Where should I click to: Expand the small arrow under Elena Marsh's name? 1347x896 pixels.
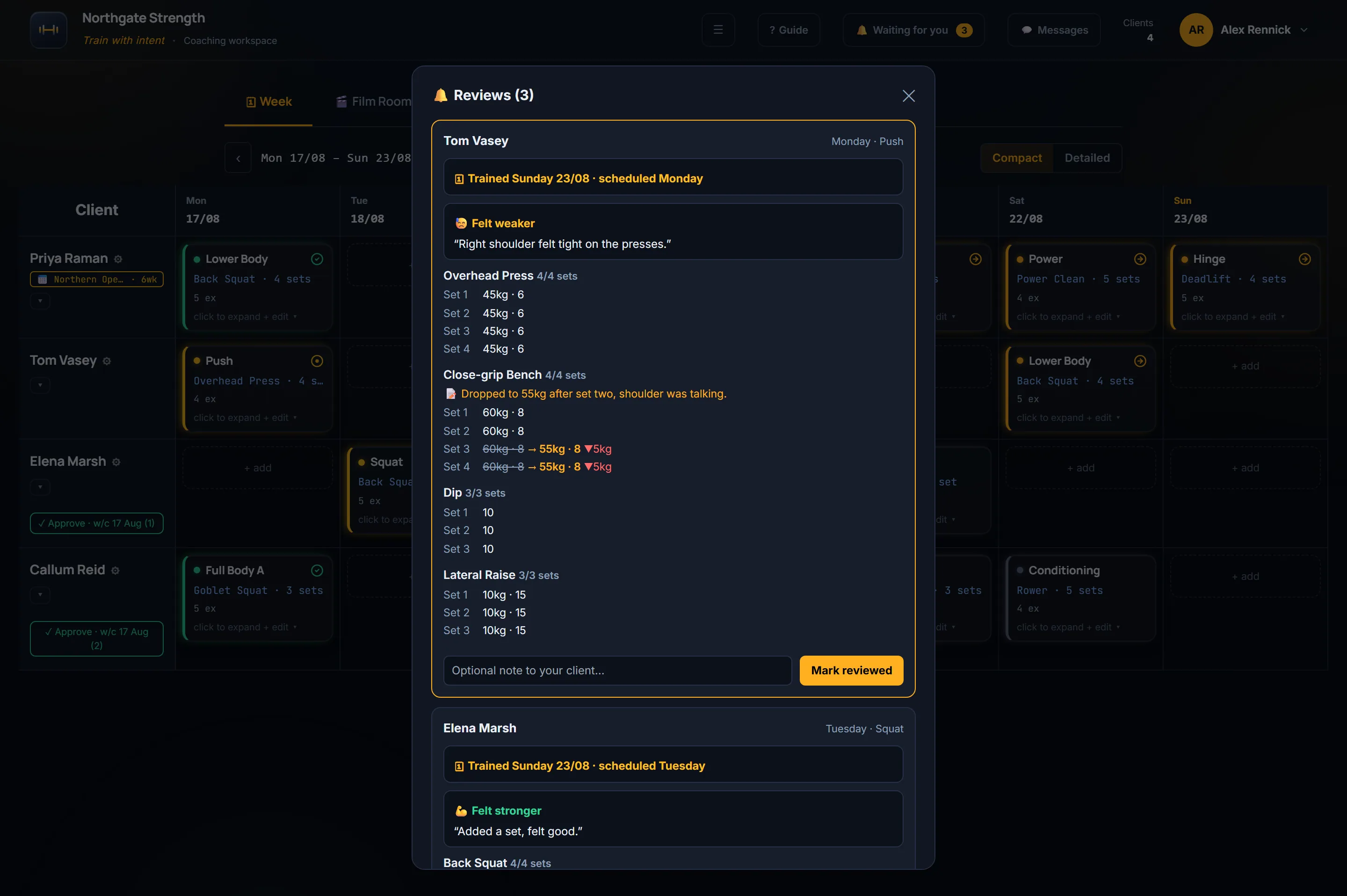40,487
